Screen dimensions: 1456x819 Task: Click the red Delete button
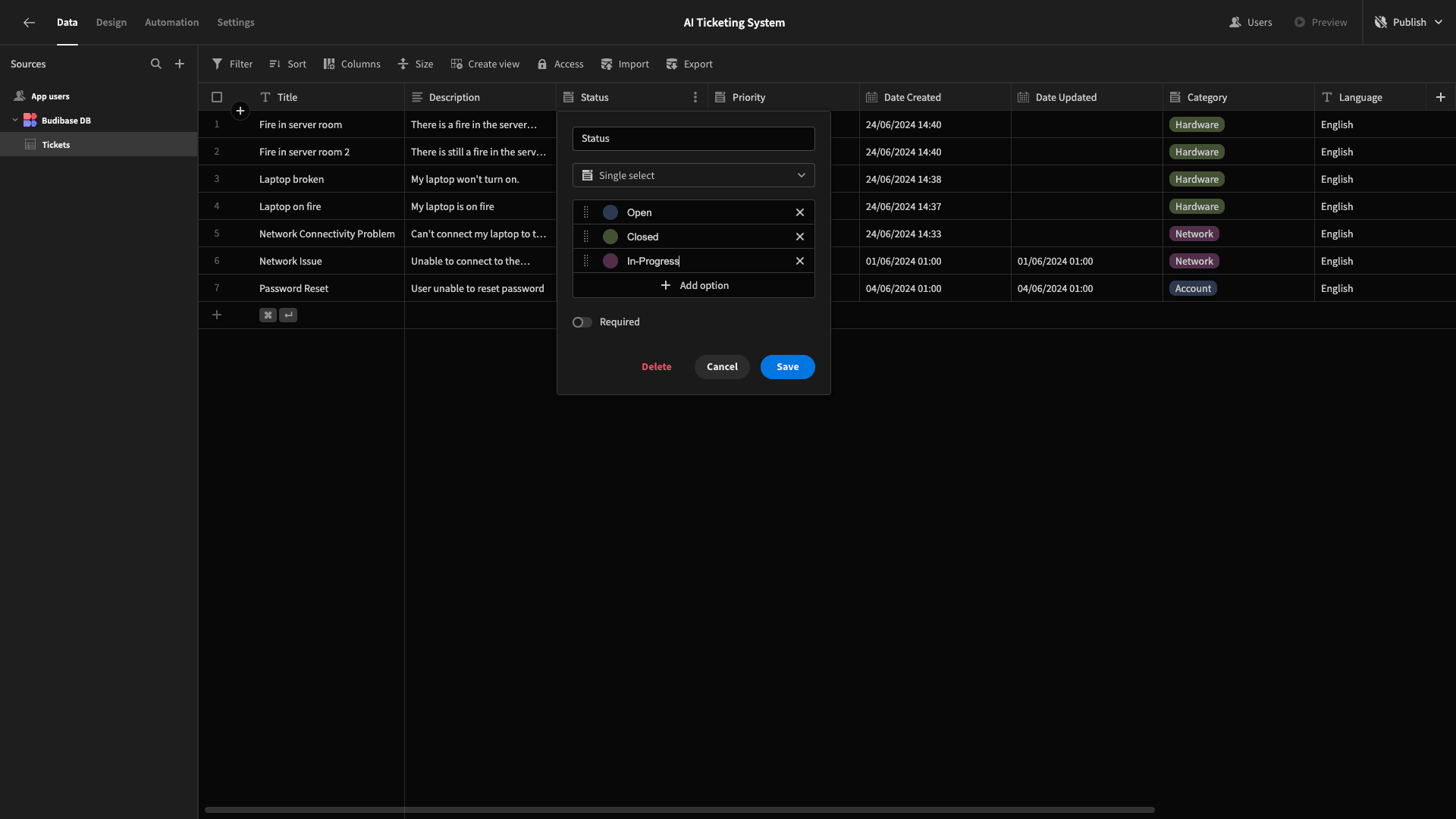pos(657,367)
